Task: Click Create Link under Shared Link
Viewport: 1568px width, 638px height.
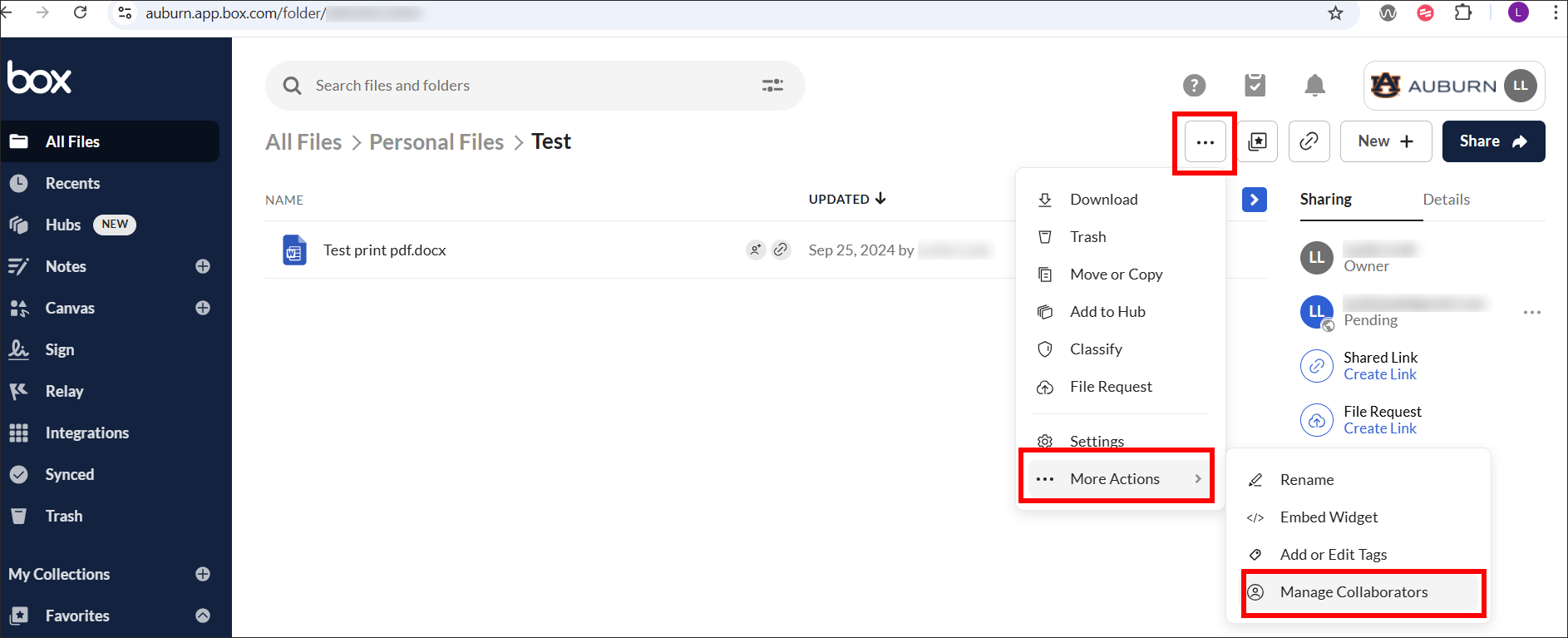Action: (1379, 375)
